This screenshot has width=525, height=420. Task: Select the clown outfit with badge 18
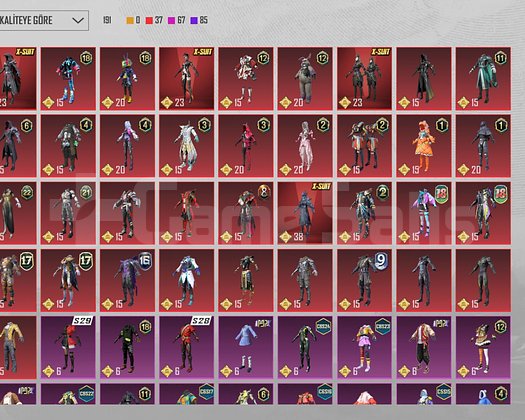127,79
